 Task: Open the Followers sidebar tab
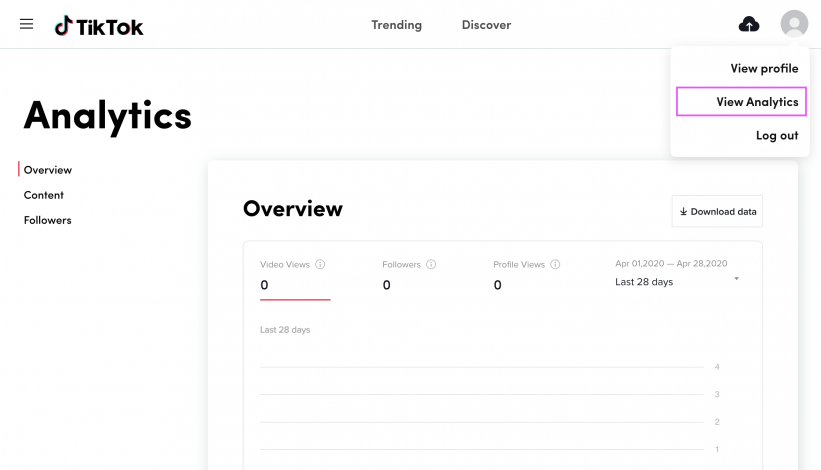(x=48, y=220)
